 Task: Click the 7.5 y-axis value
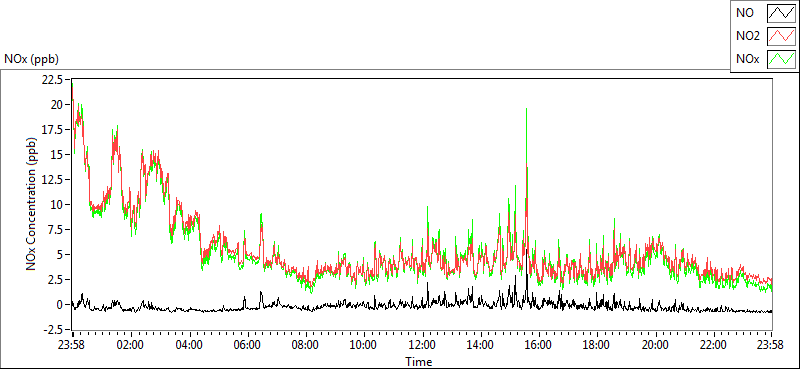(56, 230)
